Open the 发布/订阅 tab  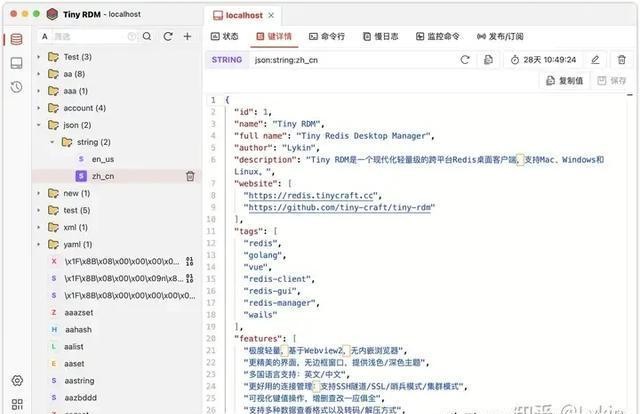(500, 36)
